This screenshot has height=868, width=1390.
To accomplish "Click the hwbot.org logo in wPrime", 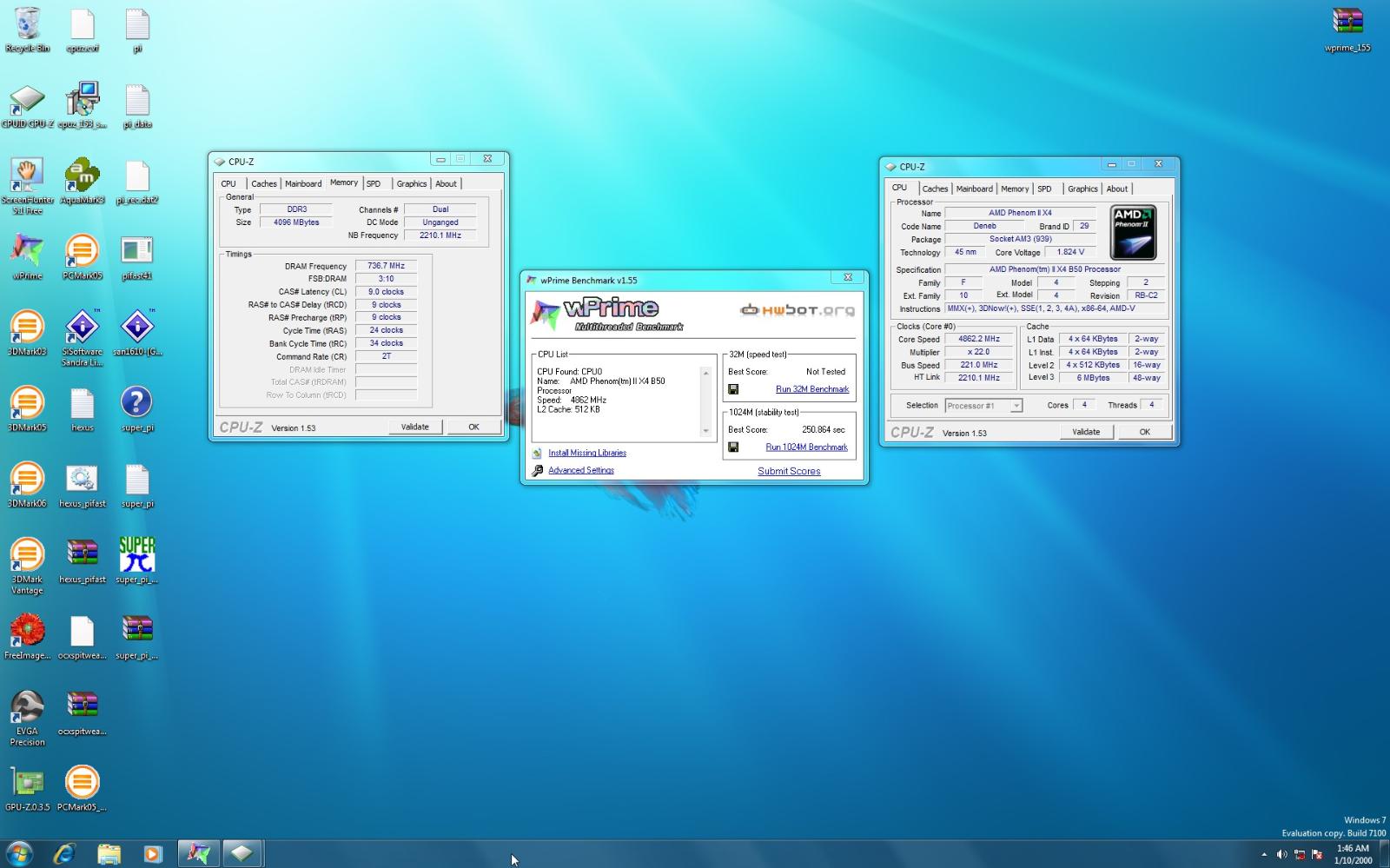I will pyautogui.click(x=797, y=310).
